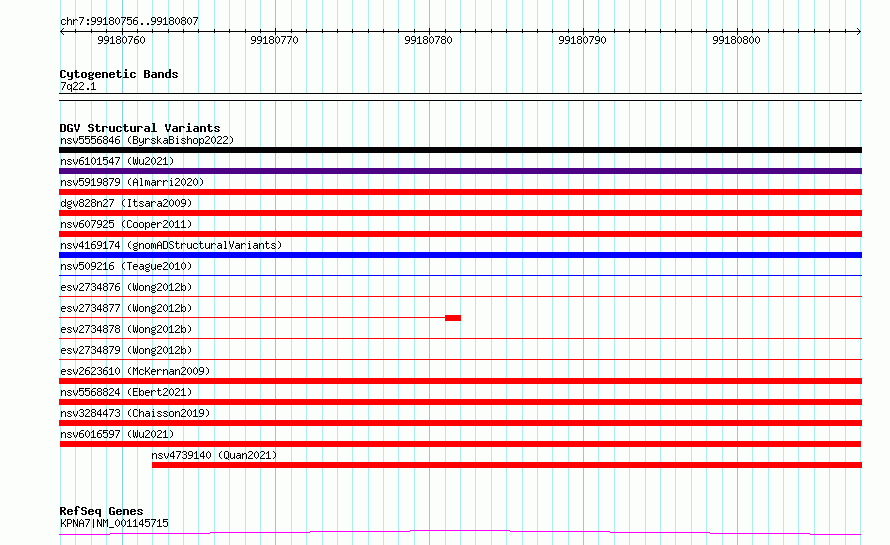Click ruler position 99180800
The image size is (890, 545).
[736, 40]
